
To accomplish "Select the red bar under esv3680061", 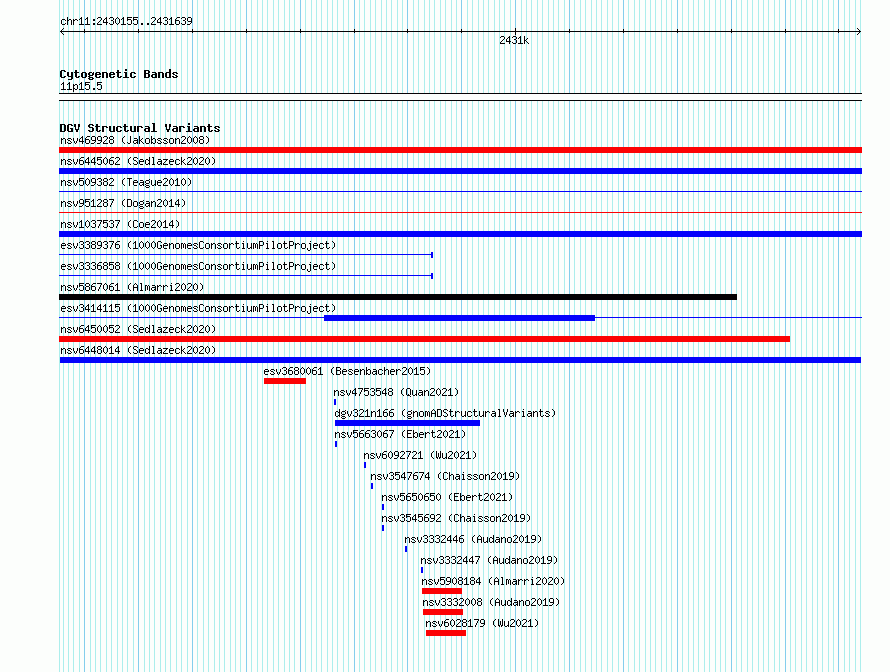I will [x=285, y=381].
